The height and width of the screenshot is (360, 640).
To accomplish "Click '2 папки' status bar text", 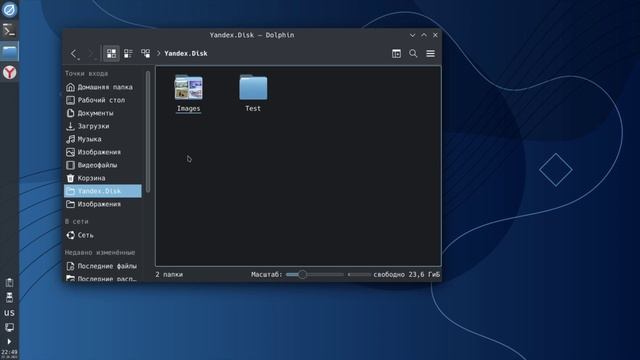I will [x=169, y=275].
